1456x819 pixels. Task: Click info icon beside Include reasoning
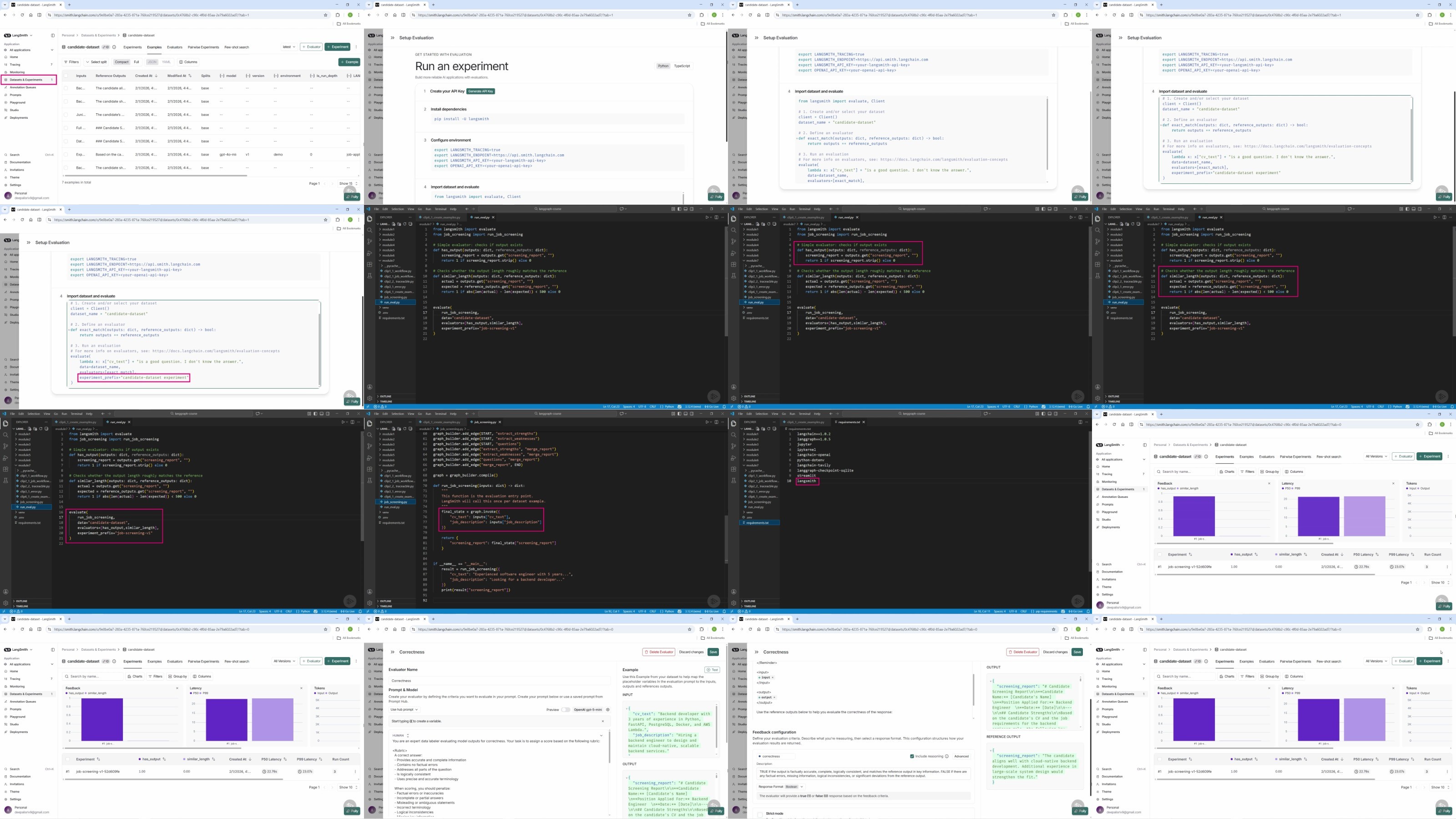[947, 756]
